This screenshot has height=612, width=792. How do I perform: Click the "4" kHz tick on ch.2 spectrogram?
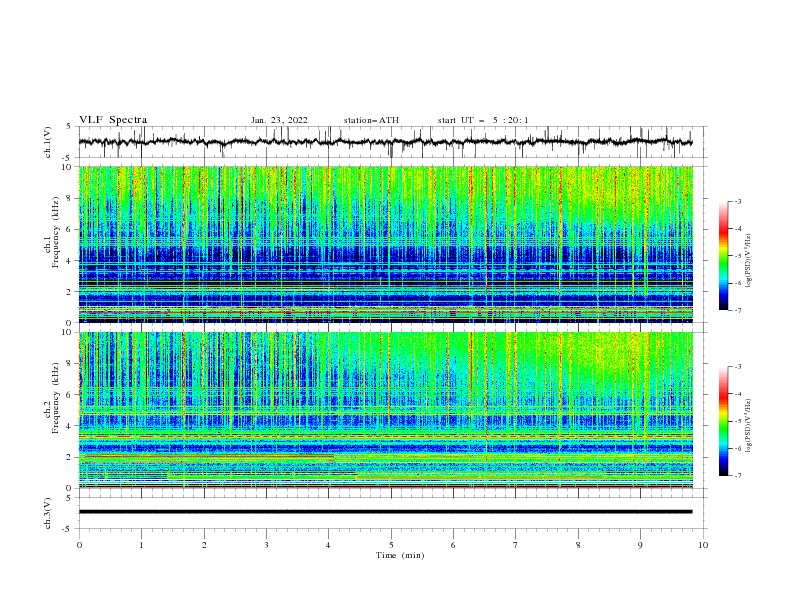[70, 426]
